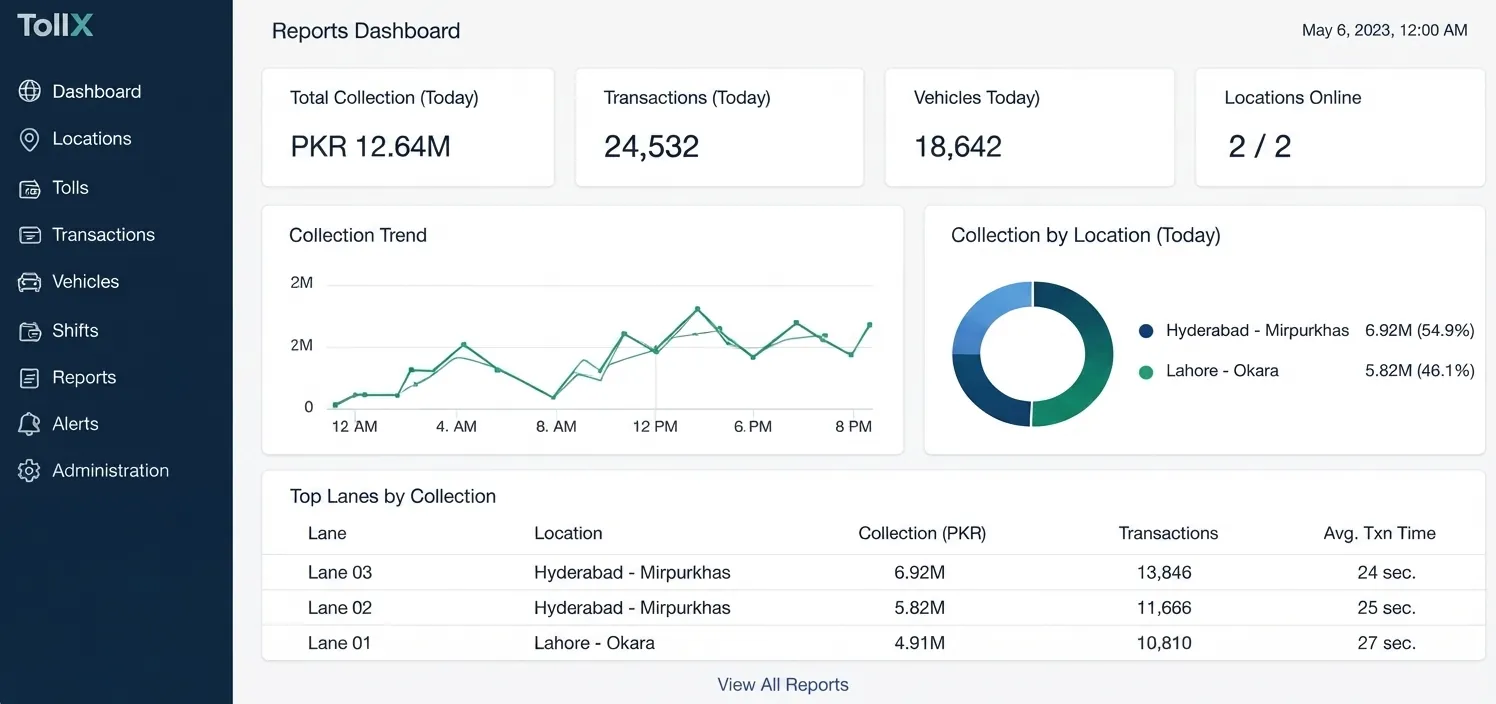Open Vehicles from the sidebar
This screenshot has width=1496, height=704.
point(86,282)
